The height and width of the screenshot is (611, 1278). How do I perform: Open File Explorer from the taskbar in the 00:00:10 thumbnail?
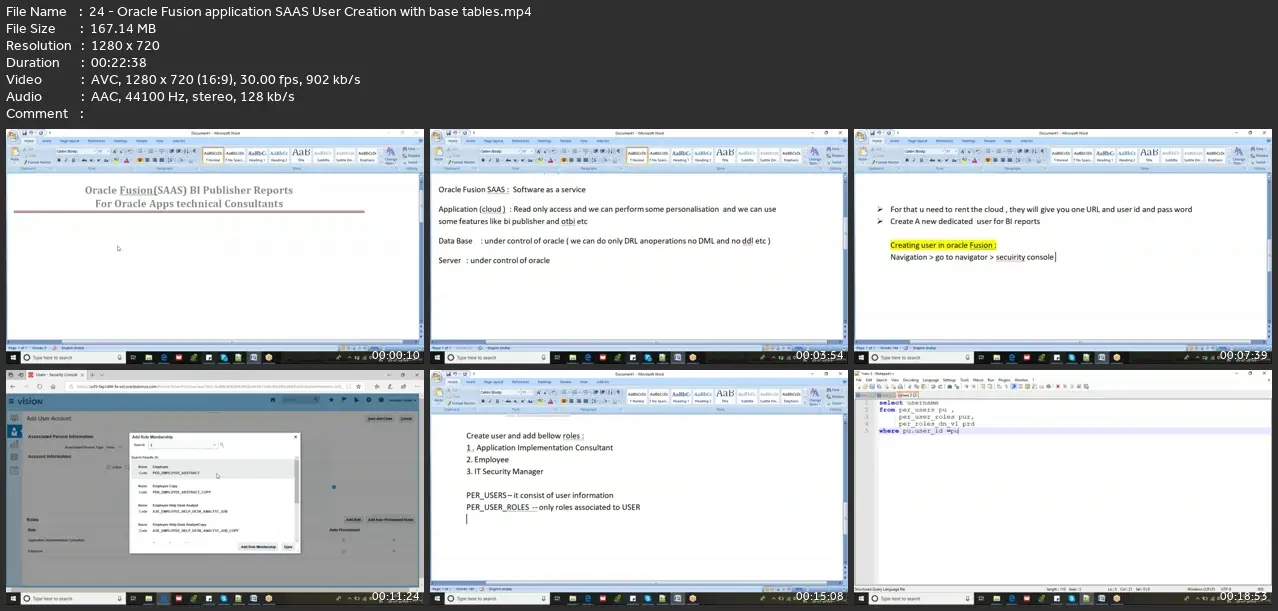tap(148, 357)
